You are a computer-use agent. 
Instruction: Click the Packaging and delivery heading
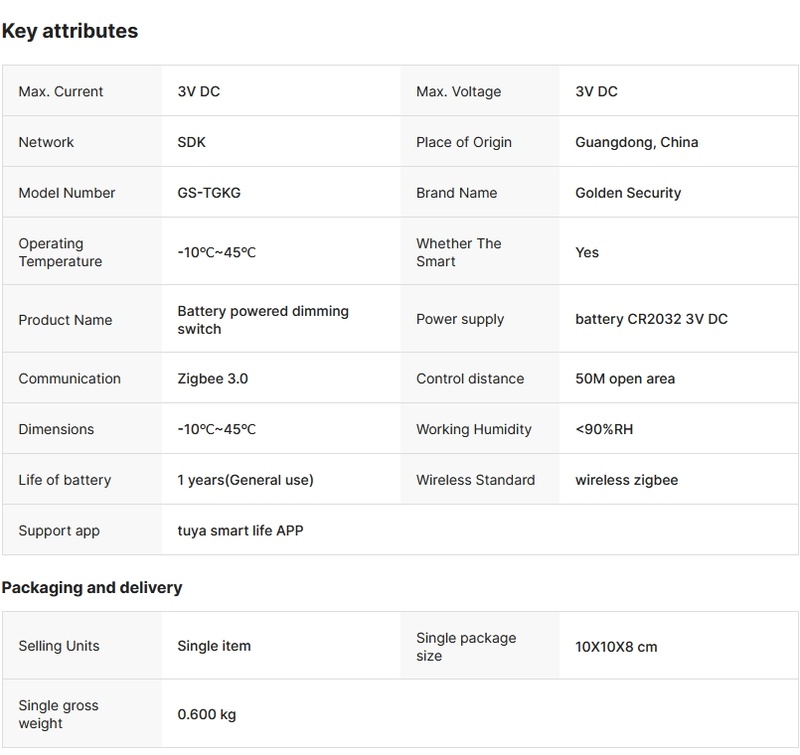pos(92,588)
